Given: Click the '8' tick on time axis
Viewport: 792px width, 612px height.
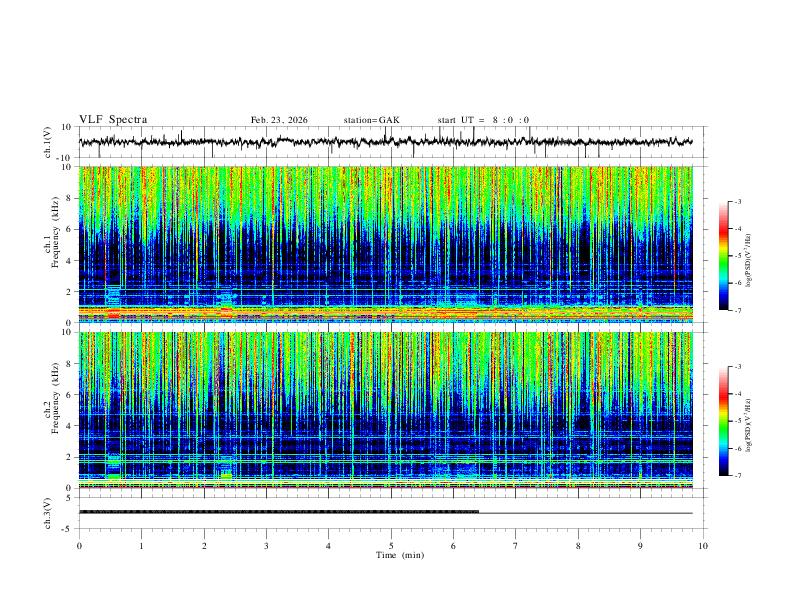Looking at the screenshot, I should coord(578,546).
